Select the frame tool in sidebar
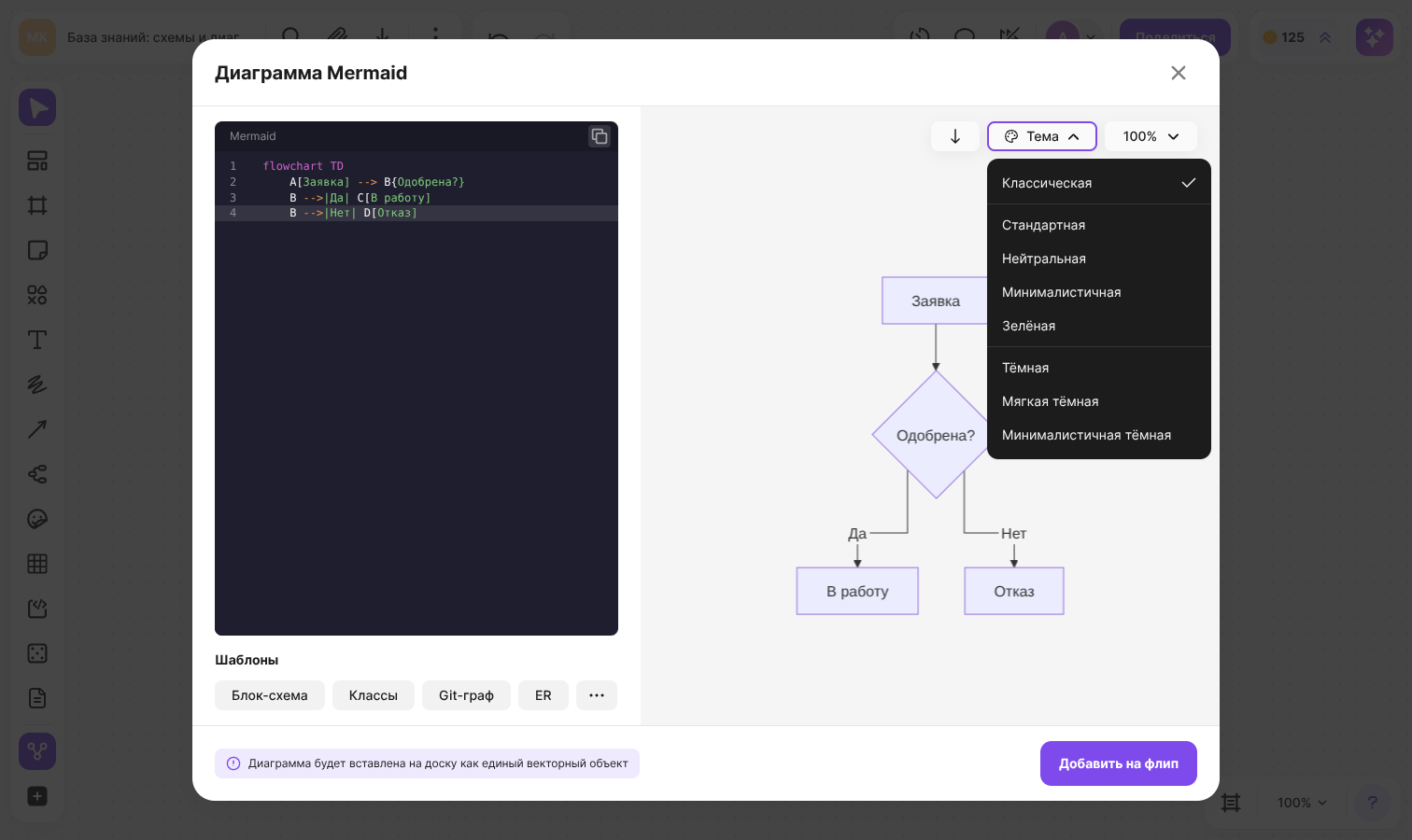Screen dimensions: 1412x840 37,205
